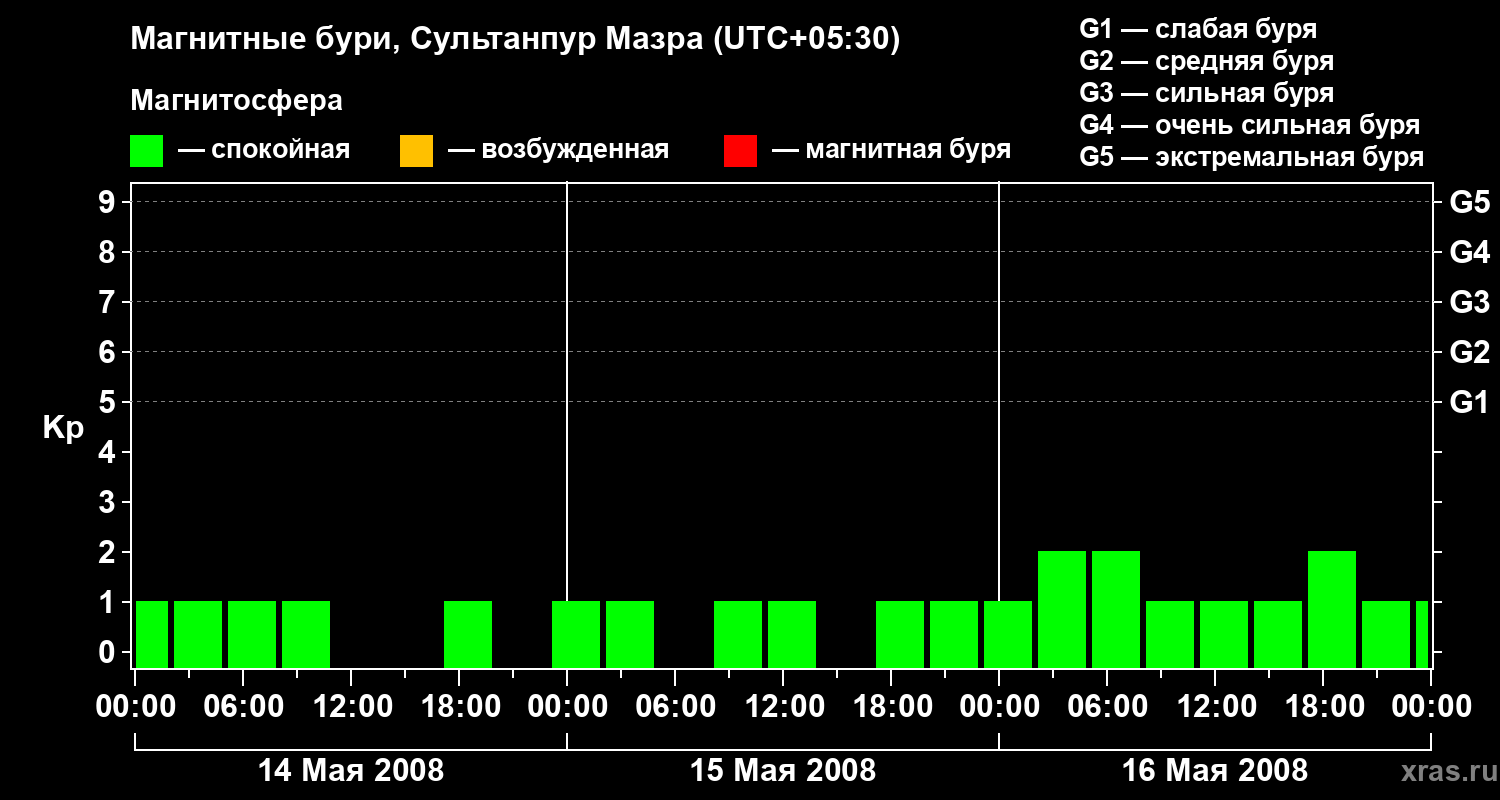This screenshot has width=1500, height=800.
Task: Click the '14 Мая 2008' date label
Action: (351, 770)
